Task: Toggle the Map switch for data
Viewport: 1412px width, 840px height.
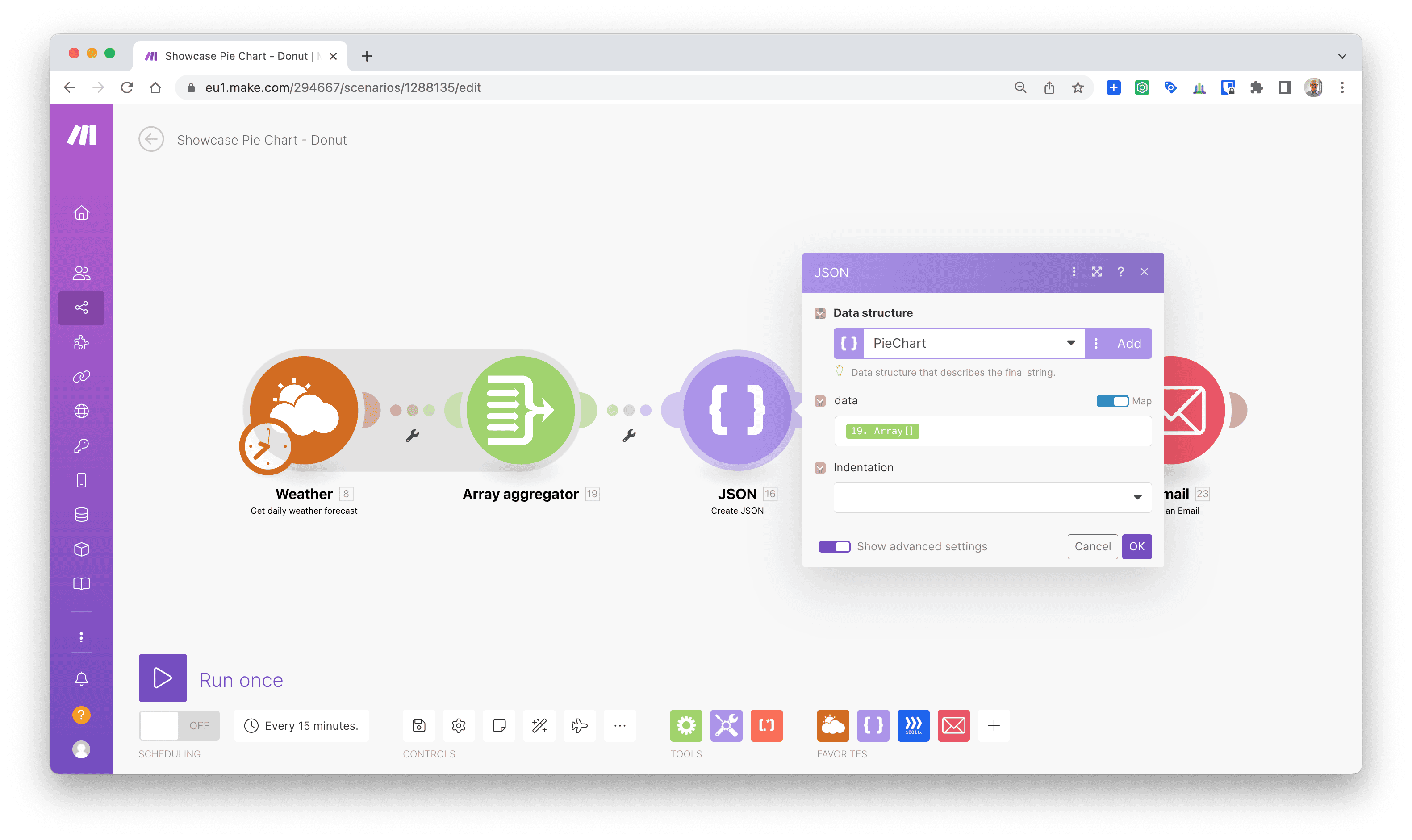Action: click(x=1112, y=401)
